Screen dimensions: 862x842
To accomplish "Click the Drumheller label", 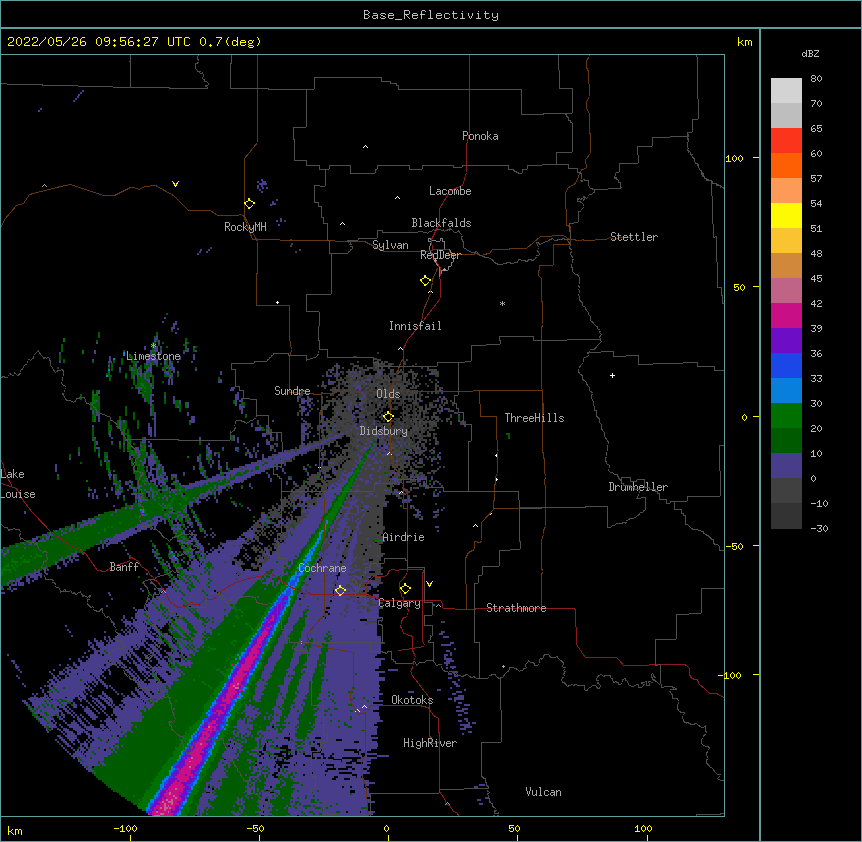I will (638, 487).
